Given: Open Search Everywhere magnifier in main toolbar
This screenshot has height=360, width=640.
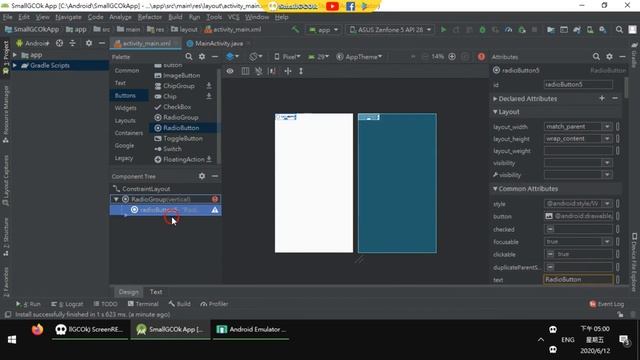Looking at the screenshot, I should pyautogui.click(x=619, y=30).
